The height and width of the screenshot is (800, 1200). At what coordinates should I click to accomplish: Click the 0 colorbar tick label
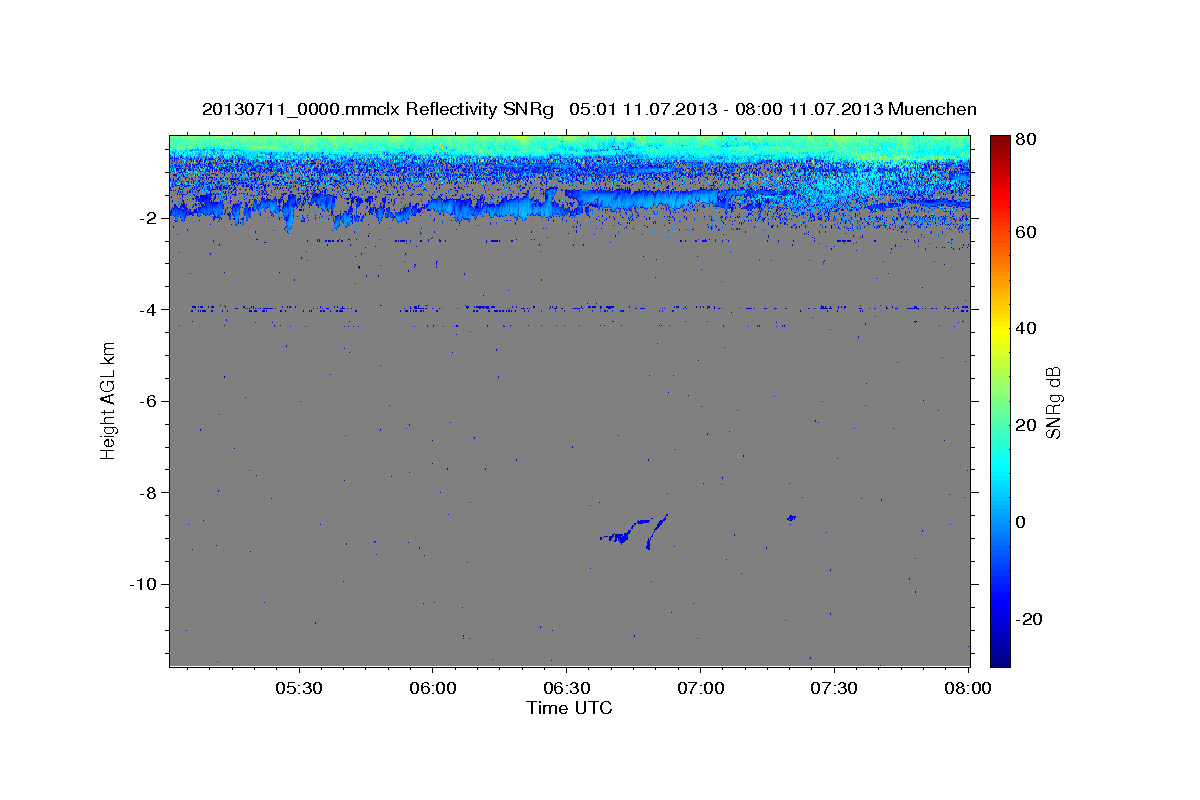pos(1021,522)
